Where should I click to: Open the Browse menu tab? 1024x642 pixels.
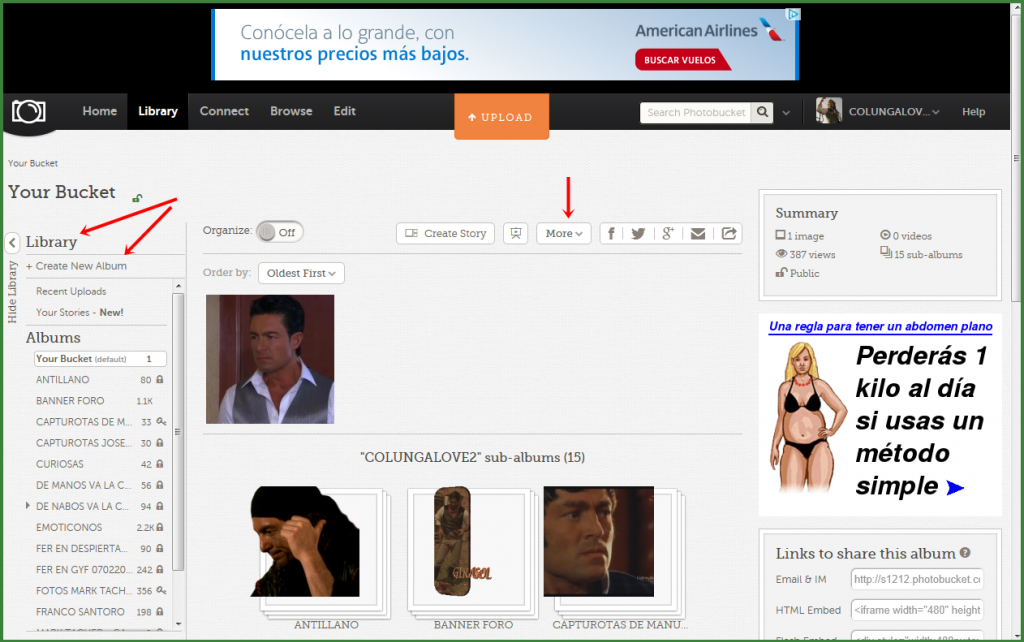(x=291, y=111)
